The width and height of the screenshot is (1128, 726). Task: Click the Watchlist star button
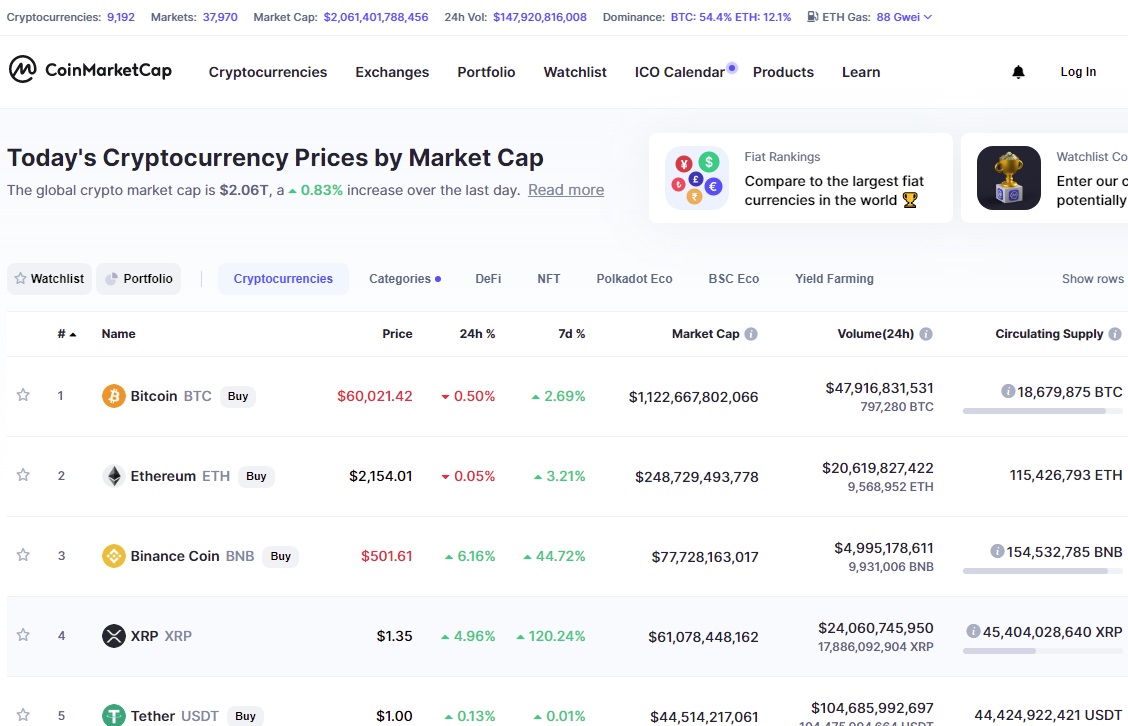coord(50,278)
